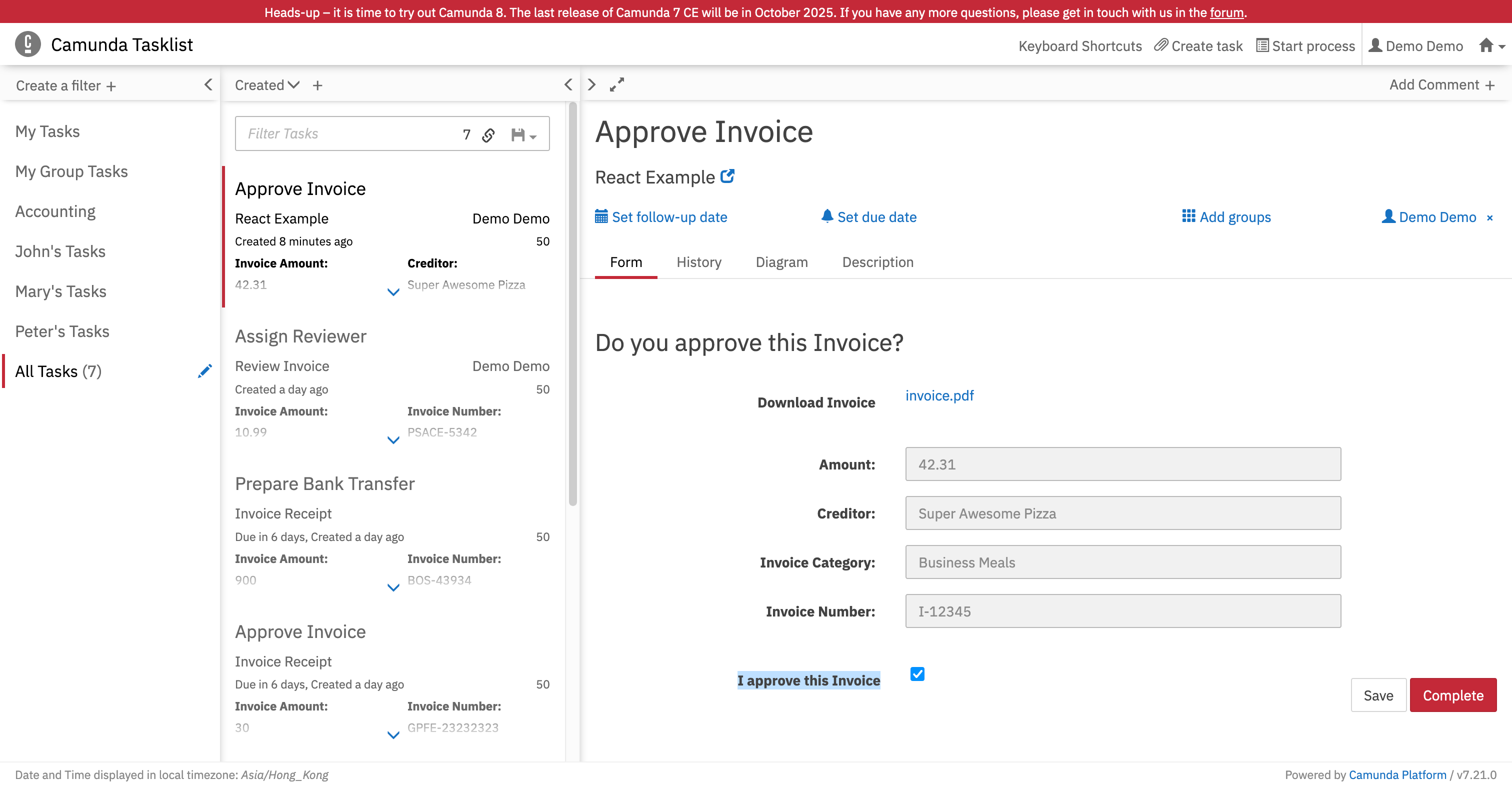Copy the filter link using the chain icon

tap(488, 135)
